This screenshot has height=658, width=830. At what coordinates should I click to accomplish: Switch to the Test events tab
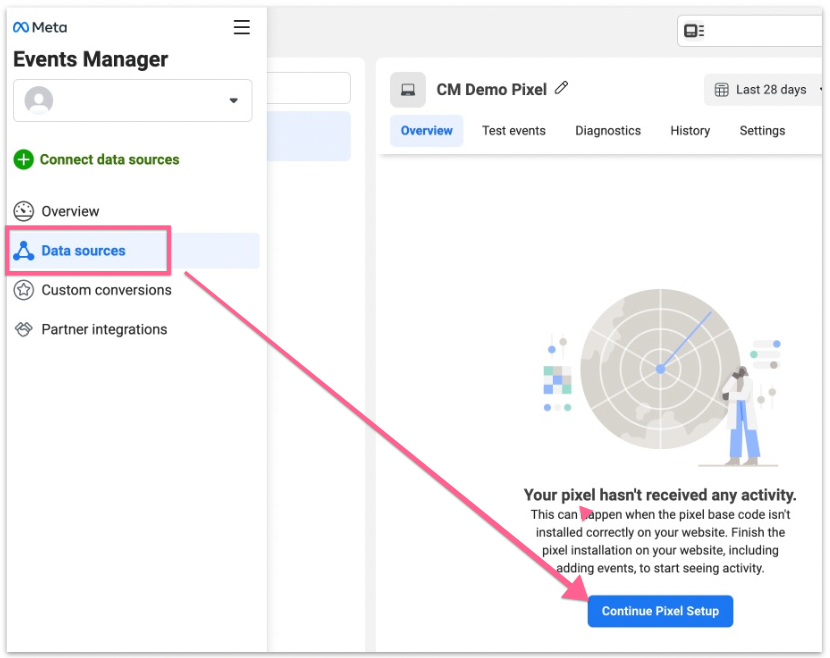coord(513,131)
